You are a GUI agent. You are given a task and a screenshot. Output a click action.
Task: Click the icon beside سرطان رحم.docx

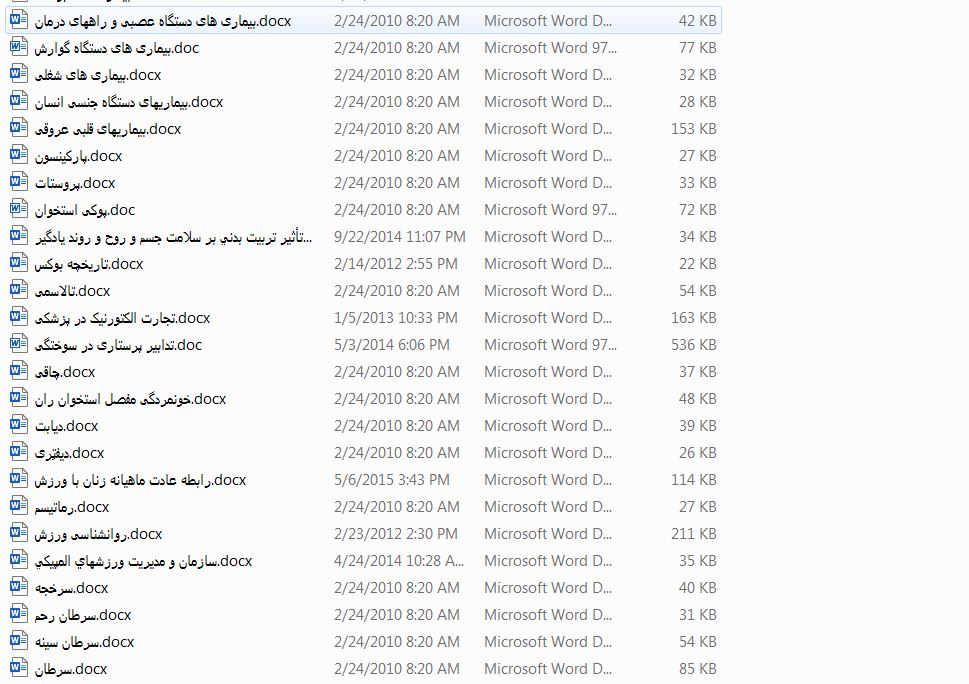pos(18,614)
